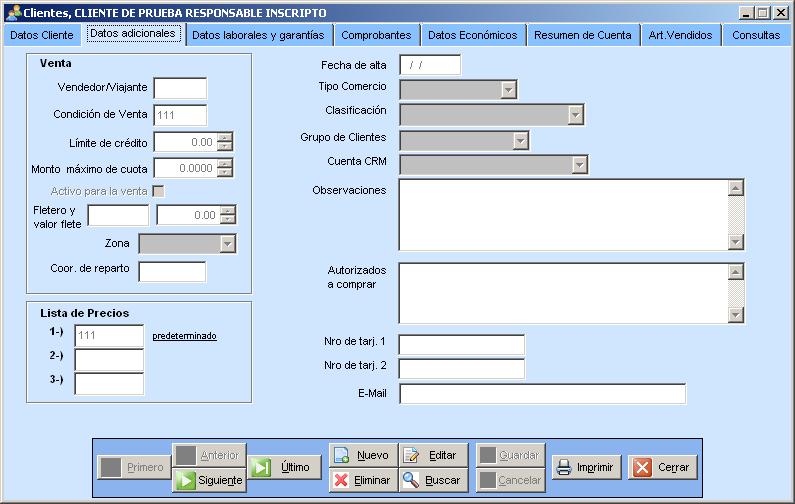Open the Clasificación combo box

[x=575, y=115]
